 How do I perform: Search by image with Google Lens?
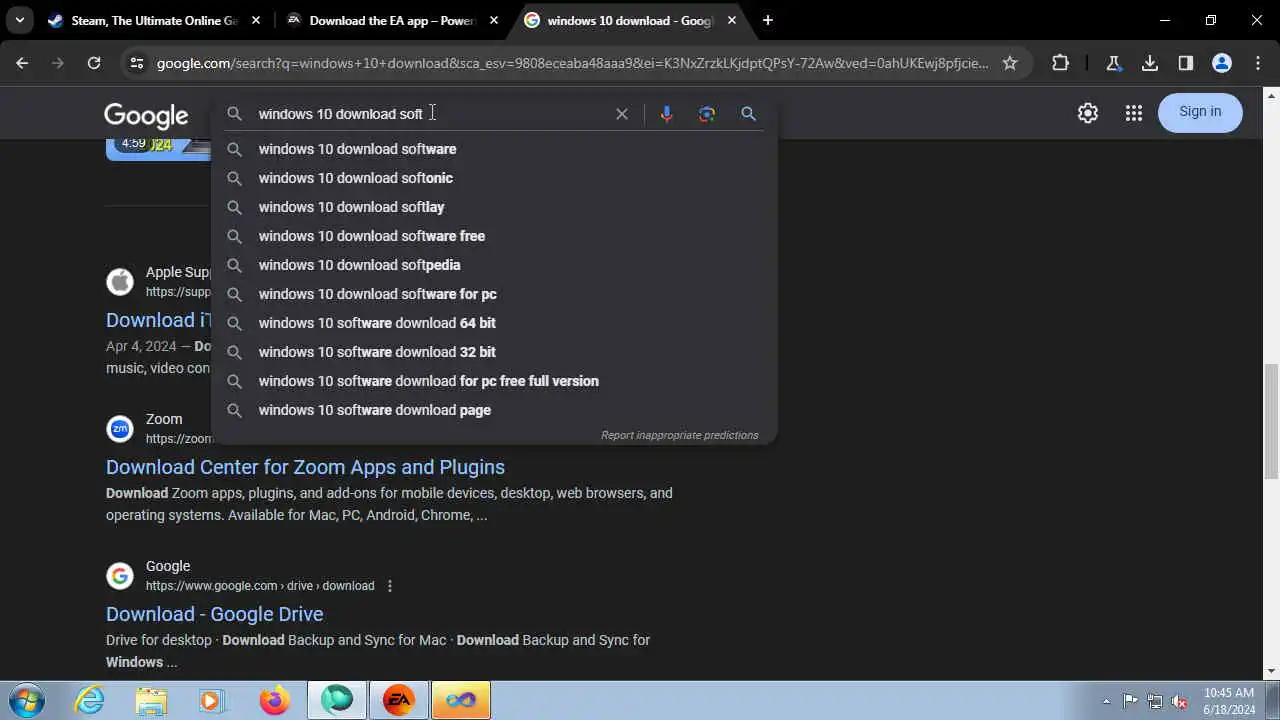click(707, 114)
